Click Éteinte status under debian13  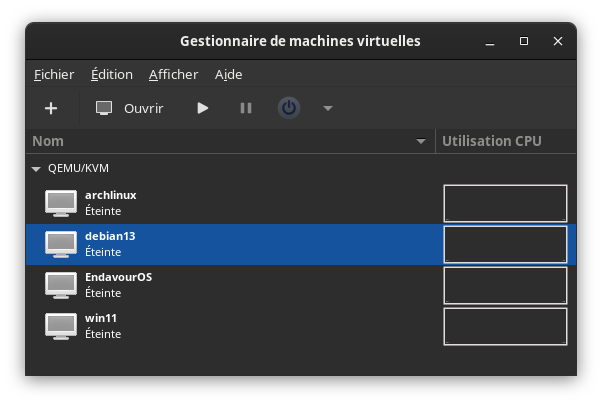tap(103, 252)
